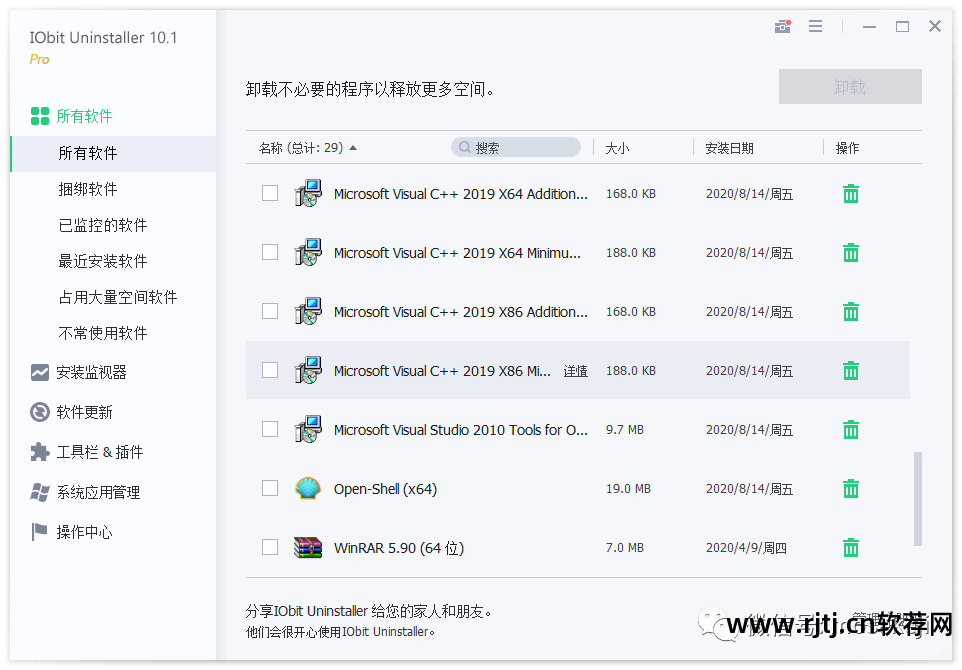The width and height of the screenshot is (962, 670).
Task: Click the 所有软件 green section header text
Action: [x=84, y=116]
